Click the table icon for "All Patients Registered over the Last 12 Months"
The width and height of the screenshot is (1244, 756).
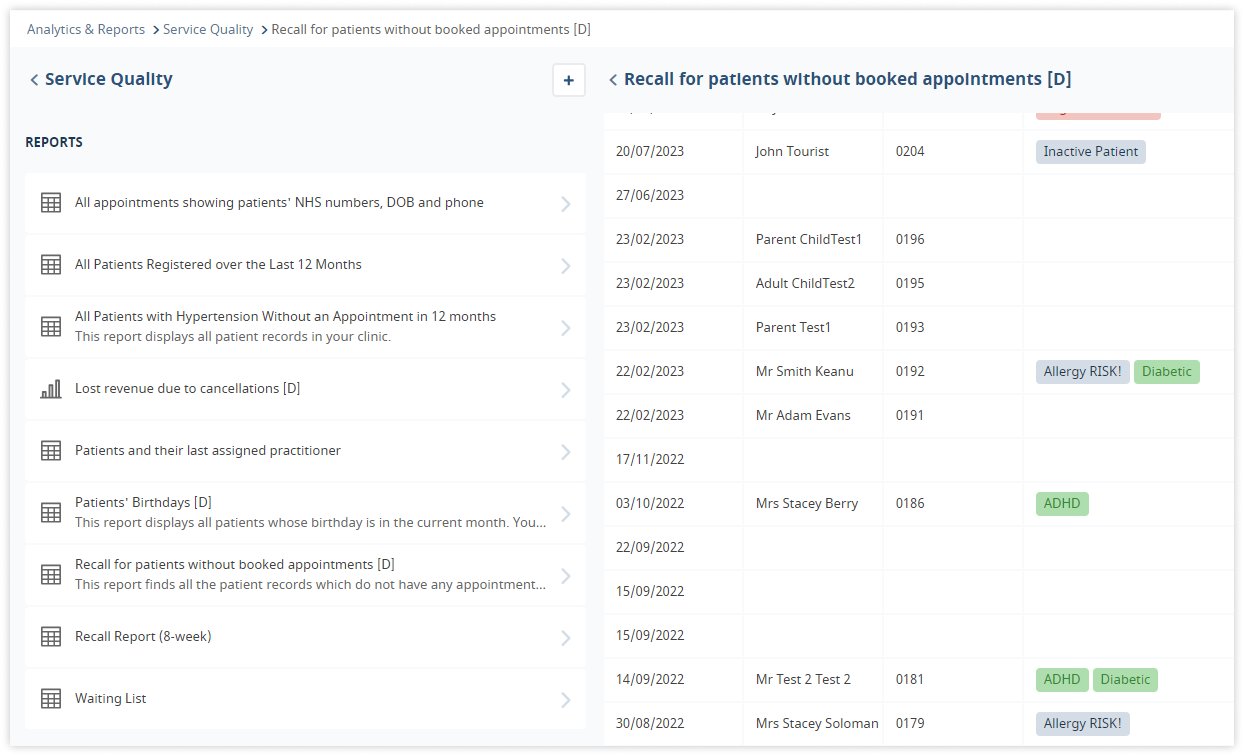[51, 265]
